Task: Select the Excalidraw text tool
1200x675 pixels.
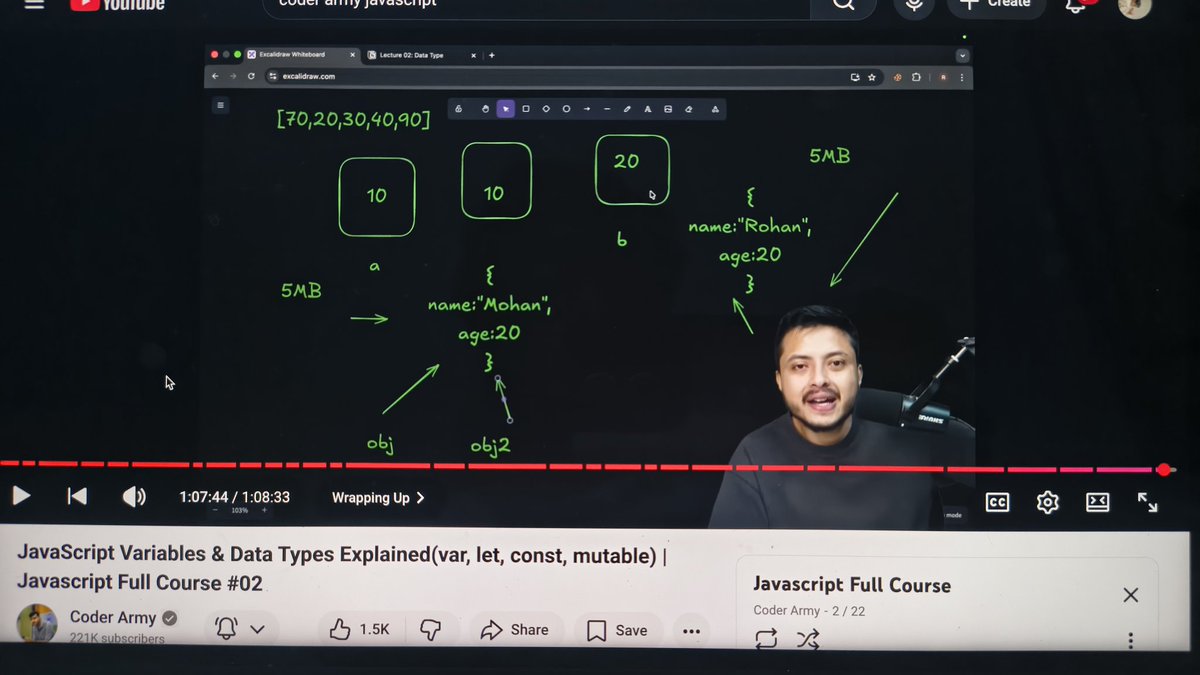Action: point(648,109)
